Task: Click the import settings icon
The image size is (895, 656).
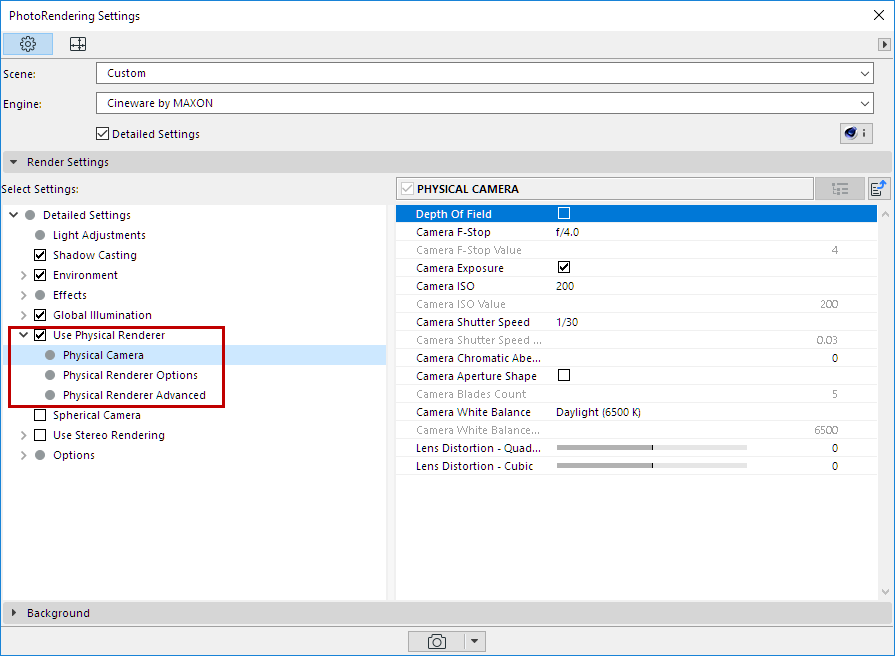Action: tap(879, 189)
